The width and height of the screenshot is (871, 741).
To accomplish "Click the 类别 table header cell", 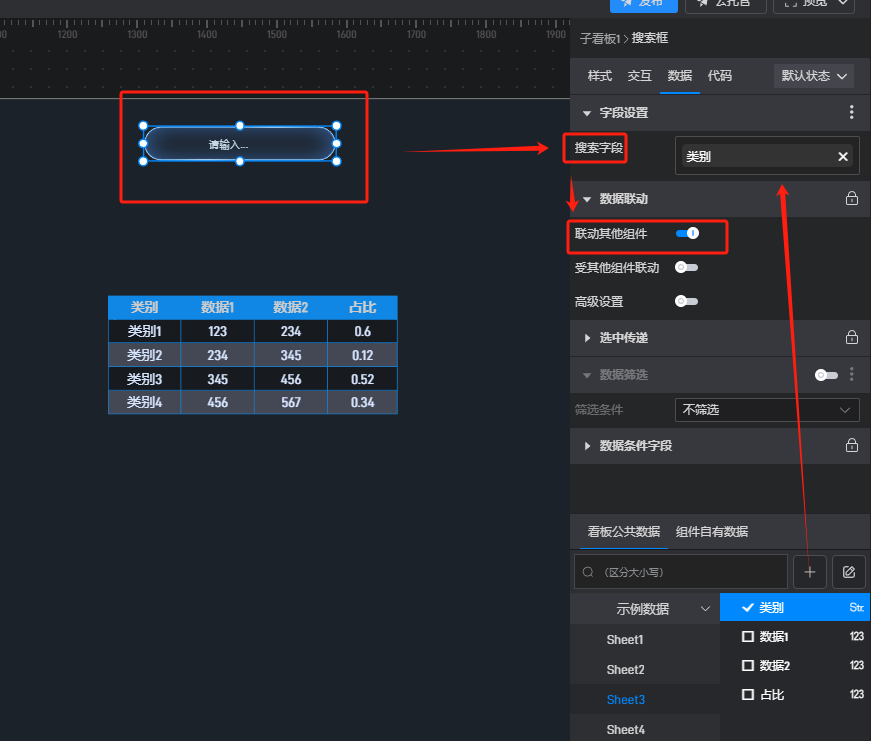I will pos(144,307).
